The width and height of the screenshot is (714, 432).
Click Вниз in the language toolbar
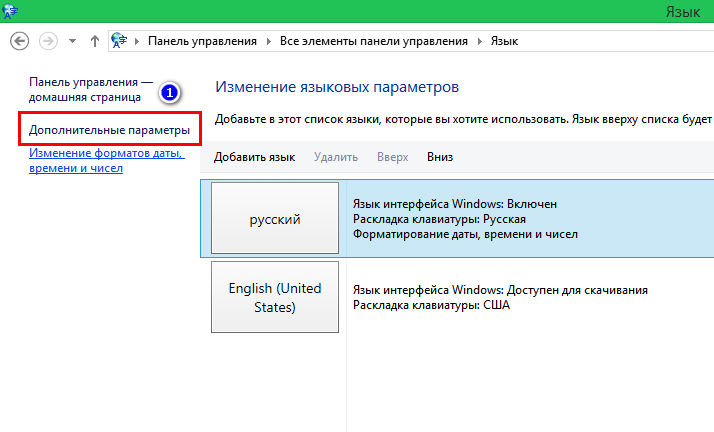(440, 157)
